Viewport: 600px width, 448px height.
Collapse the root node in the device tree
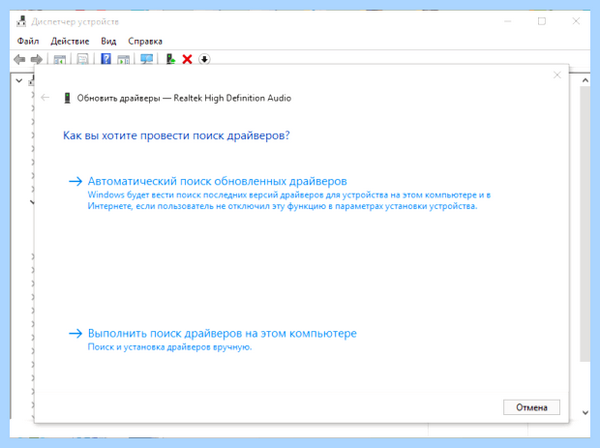(19, 81)
